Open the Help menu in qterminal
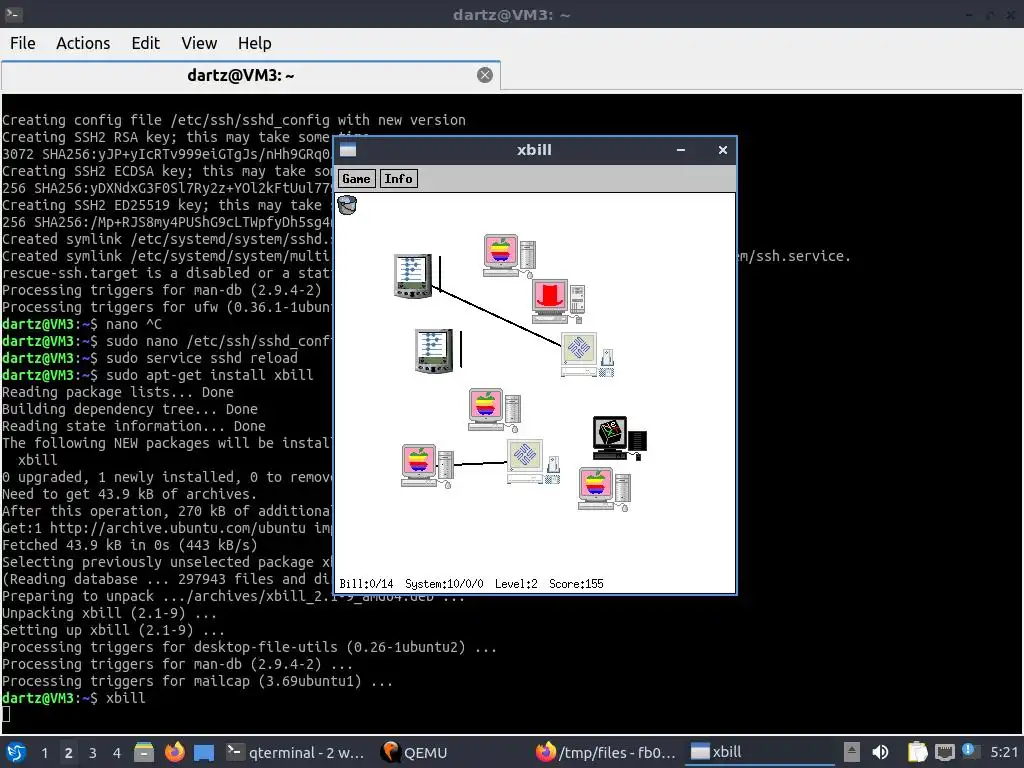 point(254,43)
